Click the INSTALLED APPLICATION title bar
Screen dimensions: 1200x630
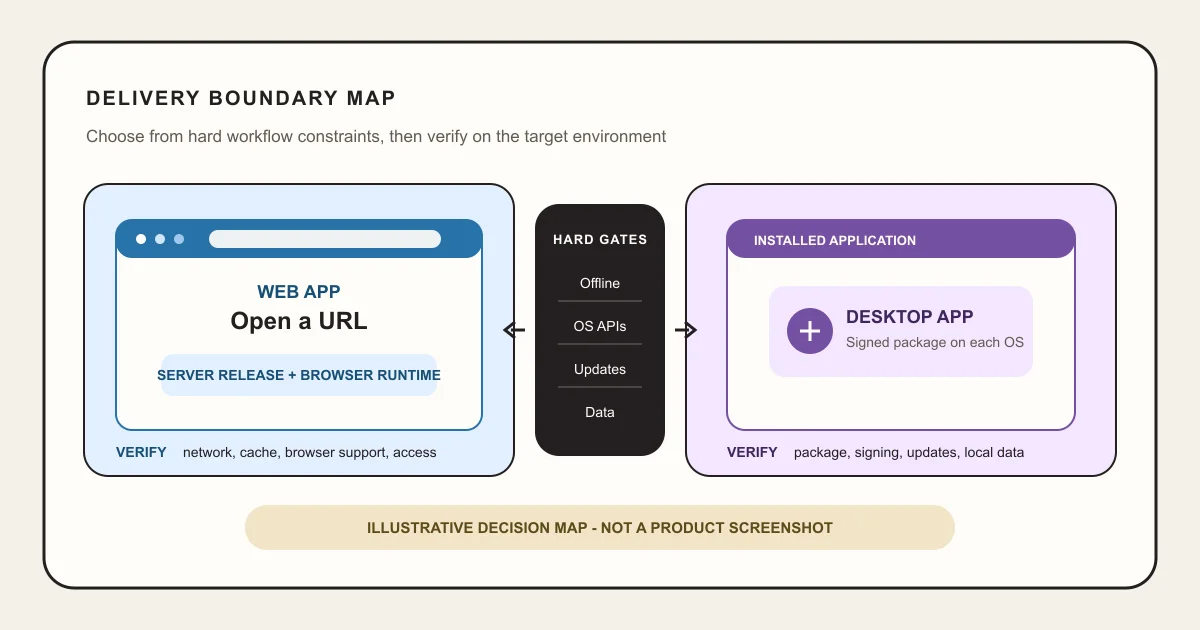tap(901, 240)
